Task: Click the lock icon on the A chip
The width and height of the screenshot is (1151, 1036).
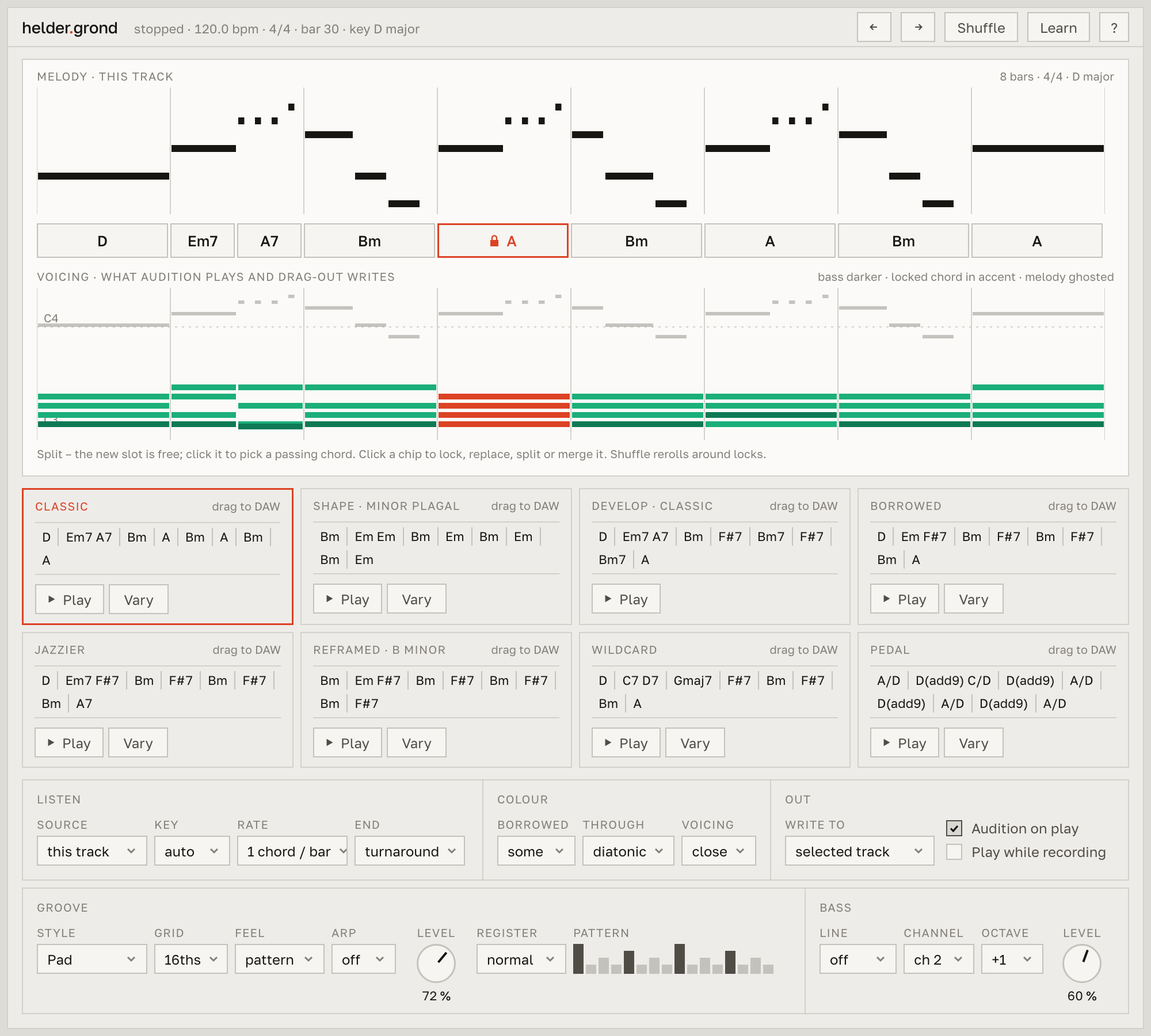Action: click(494, 241)
